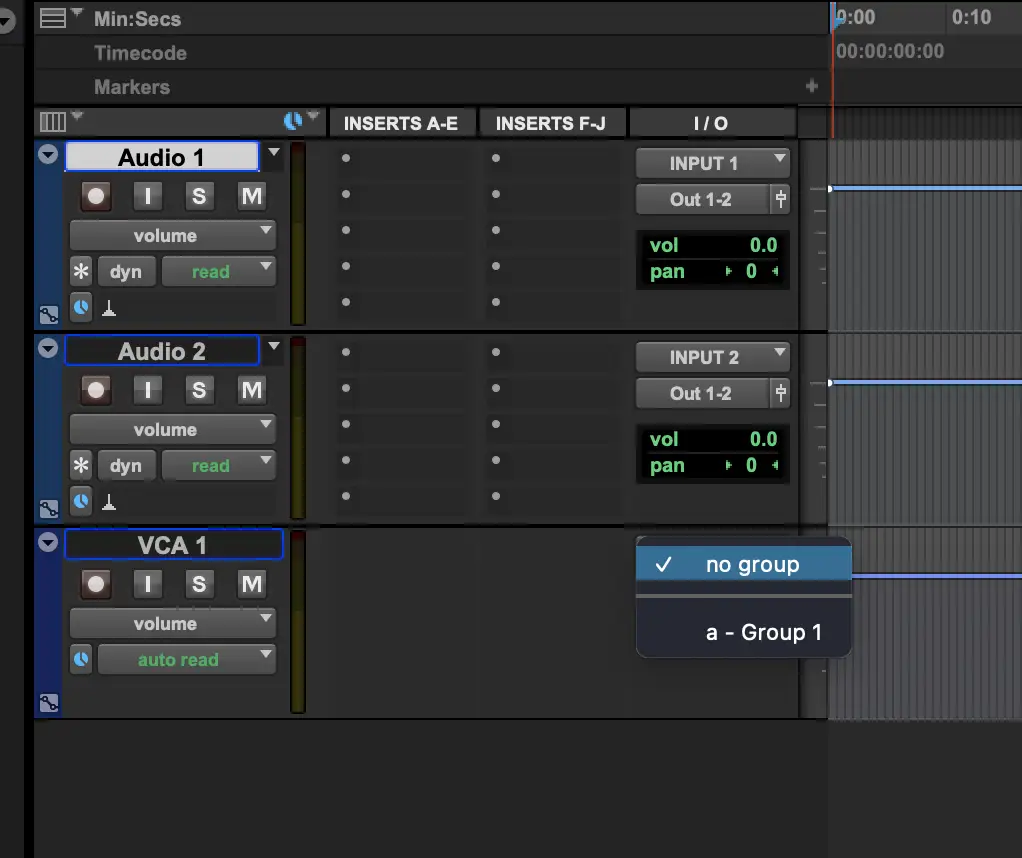Choose 'no group' in the popup menu
This screenshot has width=1022, height=858.
coord(751,565)
